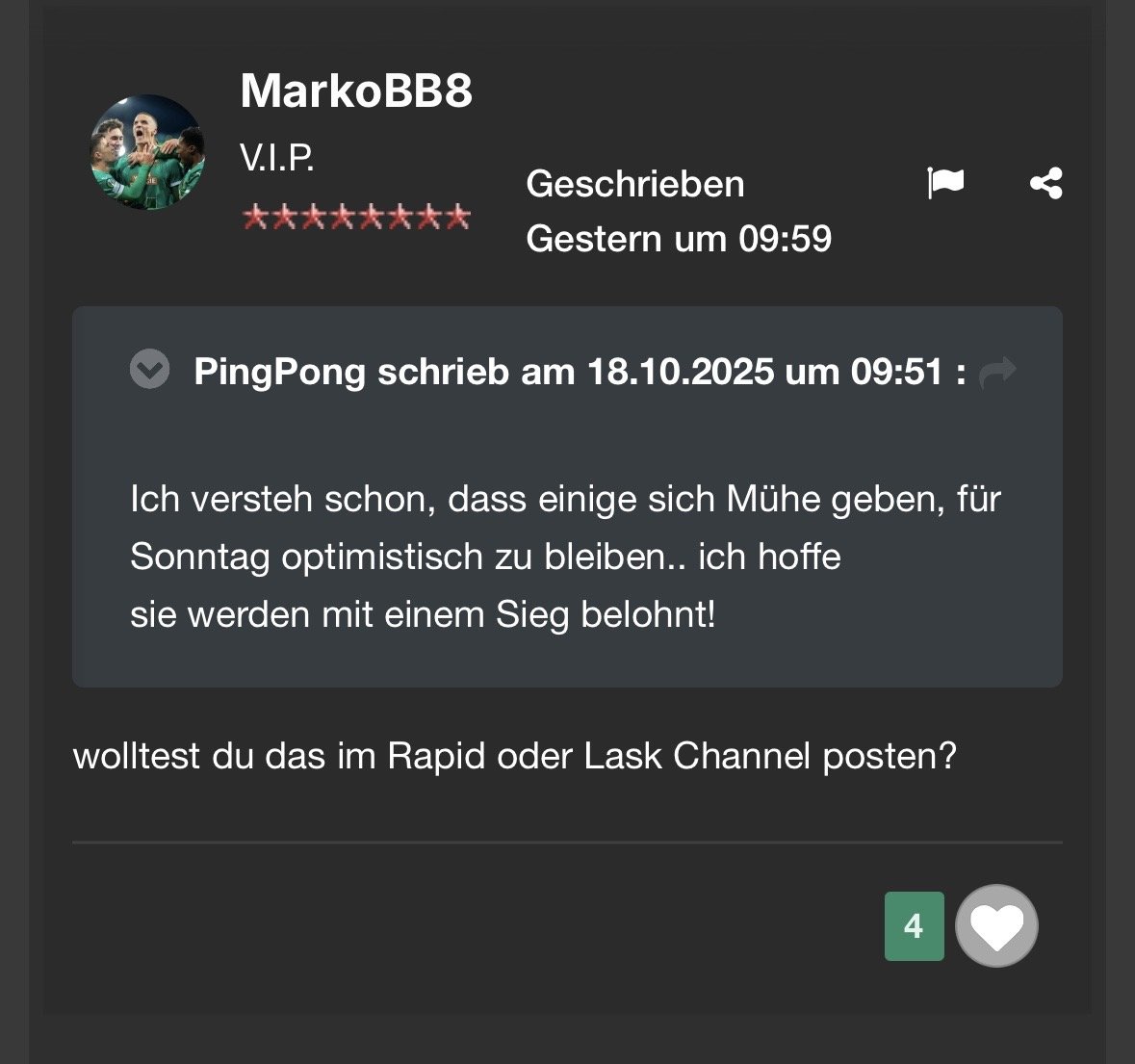Click the "Geschrieben" label
Viewport: 1135px width, 1064px height.
click(635, 184)
